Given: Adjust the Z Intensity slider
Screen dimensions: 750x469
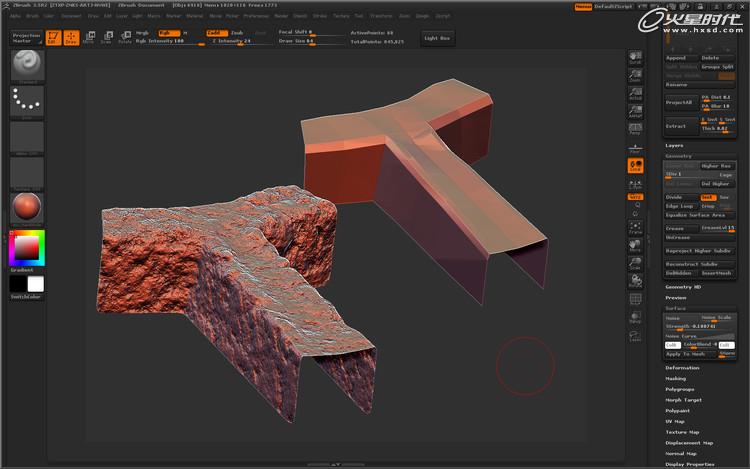Looking at the screenshot, I should coord(241,42).
